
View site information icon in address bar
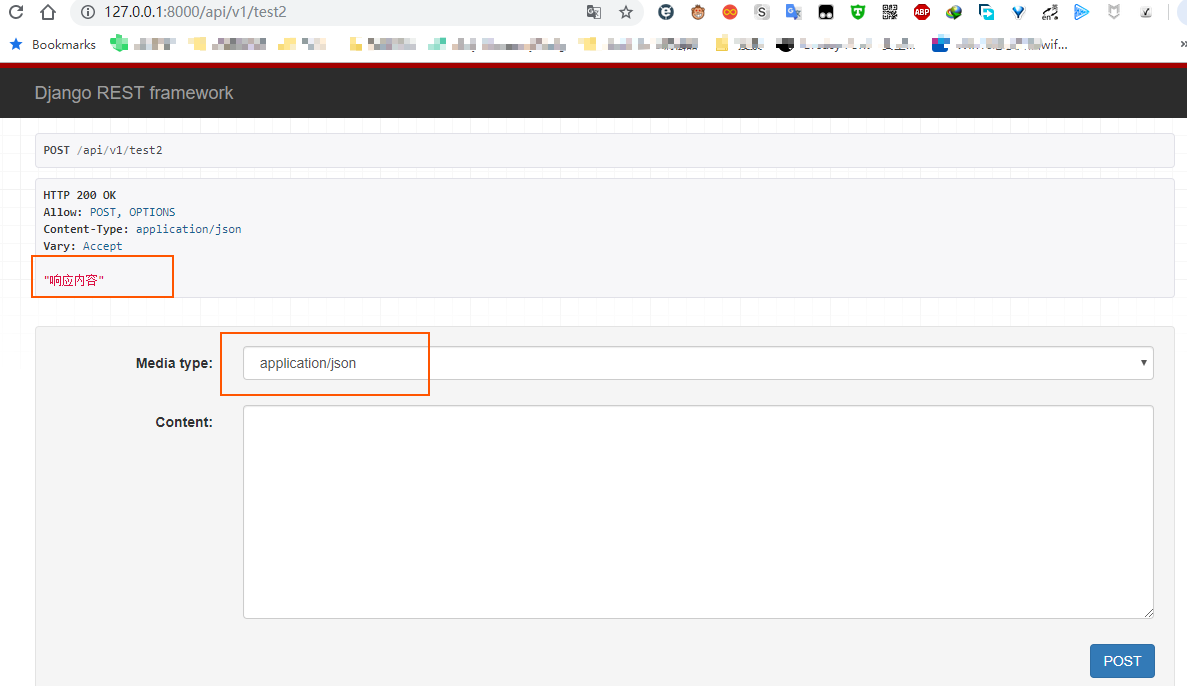click(x=88, y=12)
